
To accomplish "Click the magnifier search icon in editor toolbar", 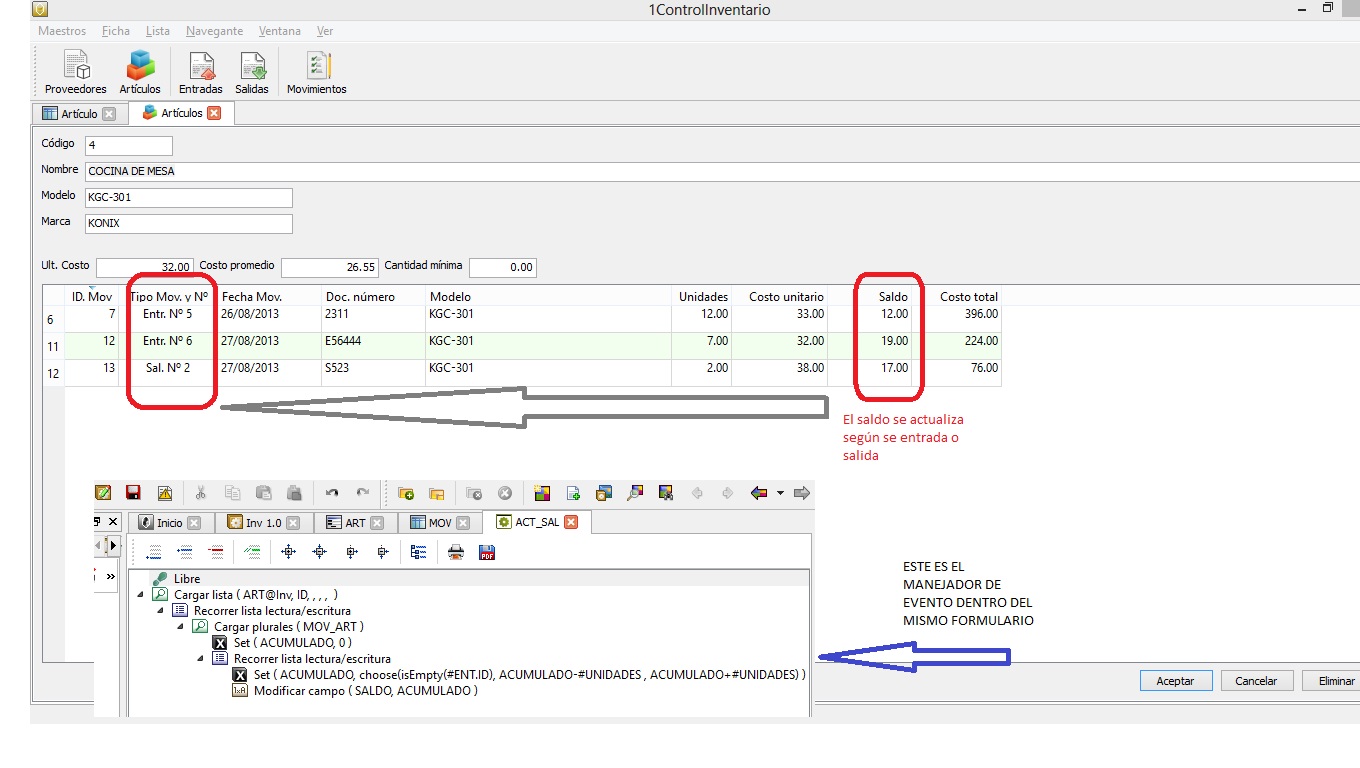I will [635, 493].
